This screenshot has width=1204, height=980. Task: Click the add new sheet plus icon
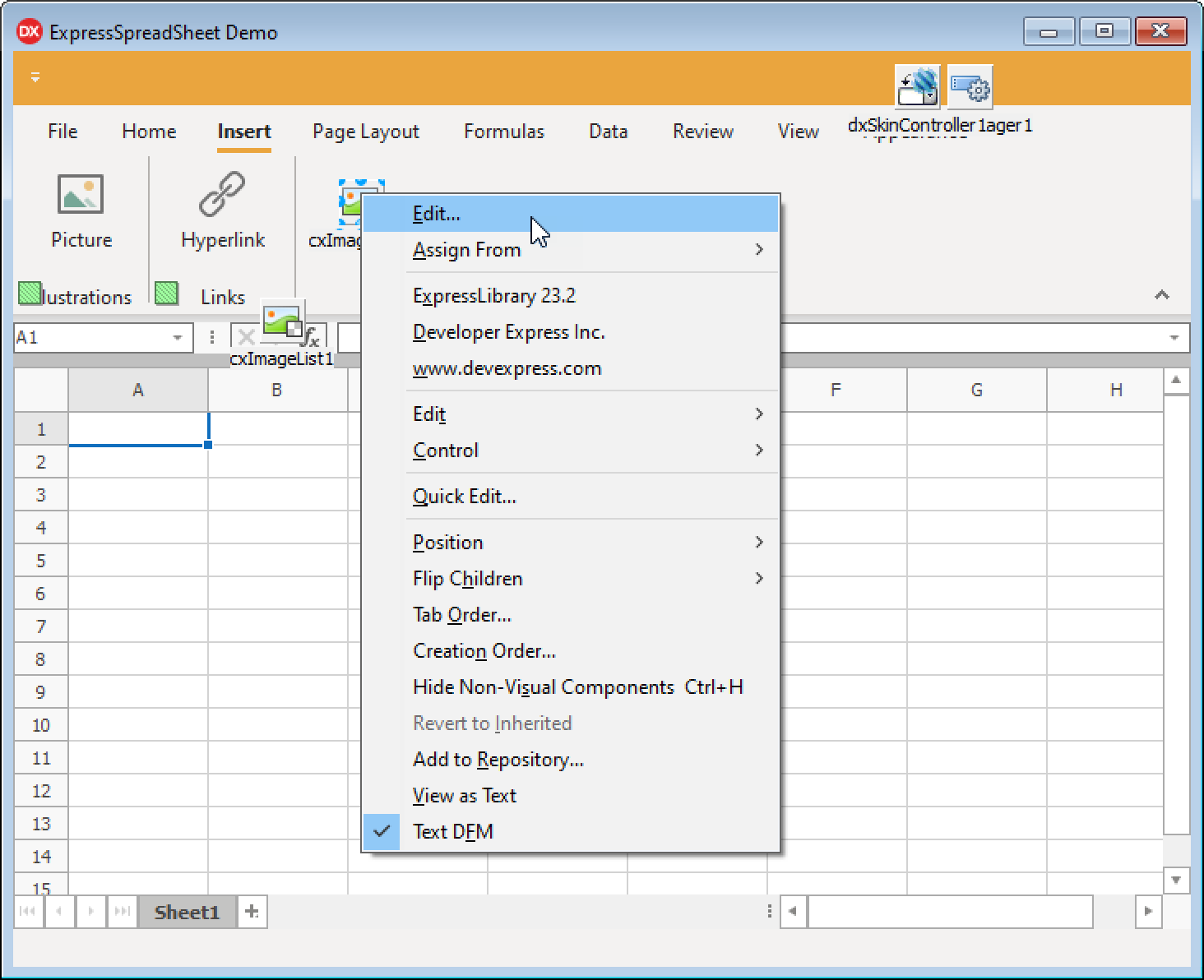click(252, 912)
